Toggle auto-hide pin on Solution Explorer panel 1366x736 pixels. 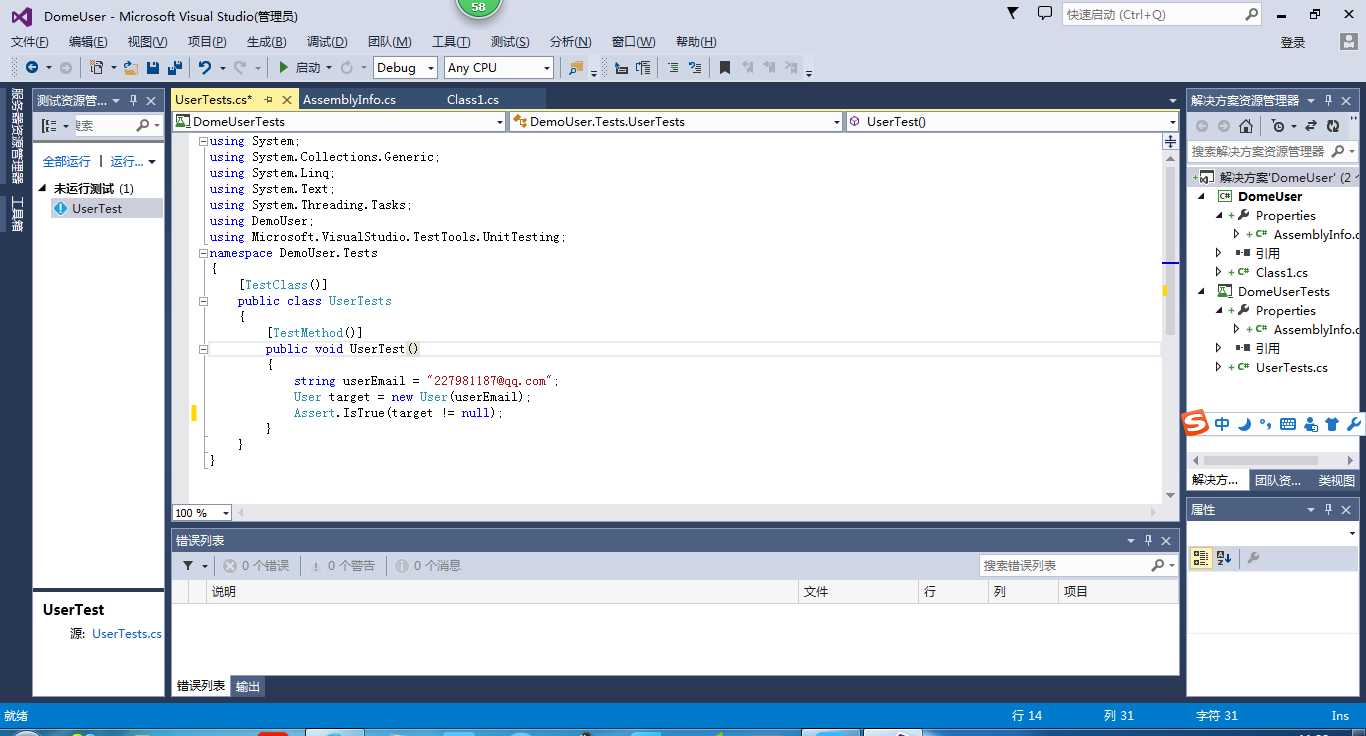coord(1329,100)
